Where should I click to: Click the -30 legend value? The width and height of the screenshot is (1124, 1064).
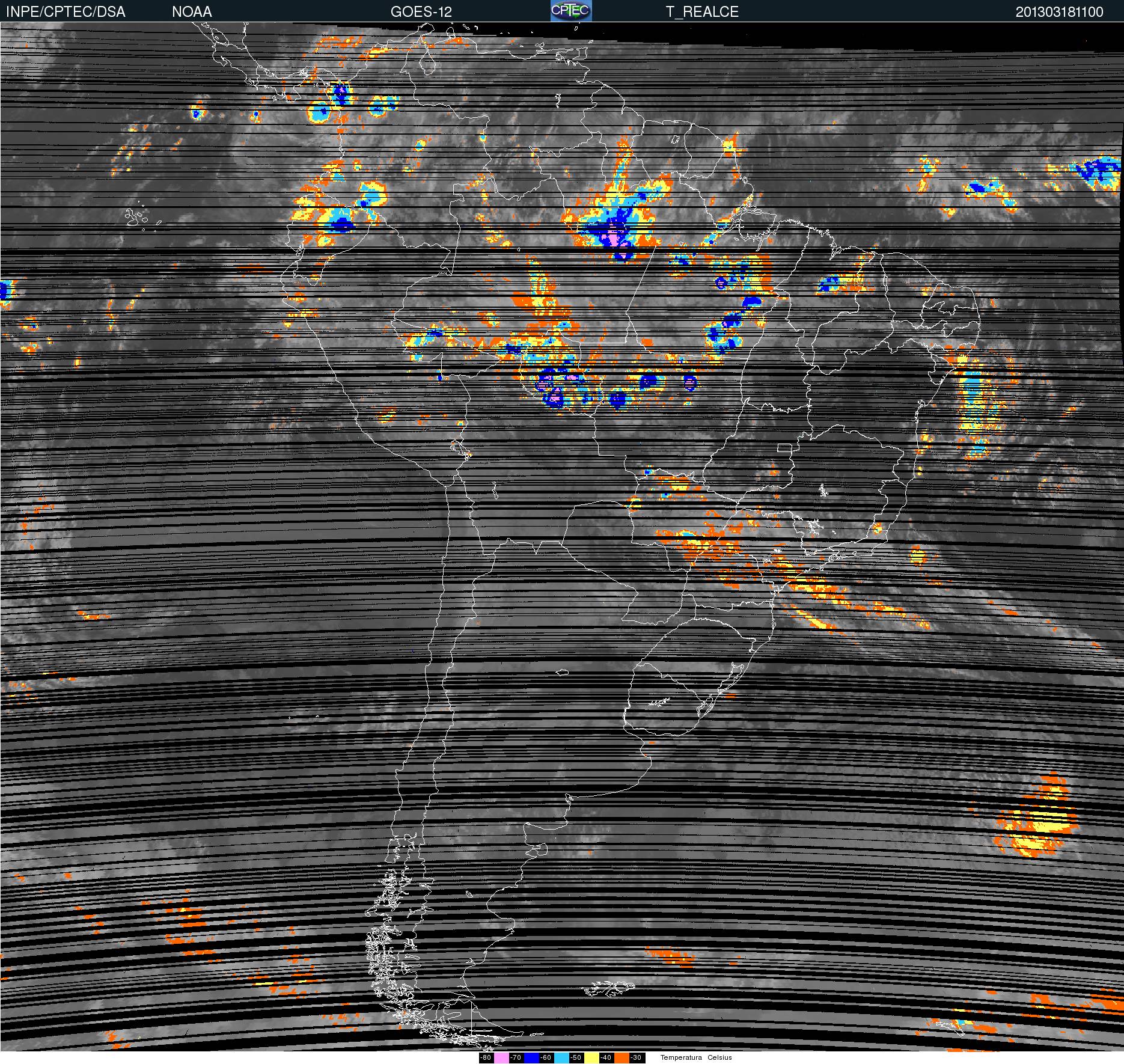636,1057
